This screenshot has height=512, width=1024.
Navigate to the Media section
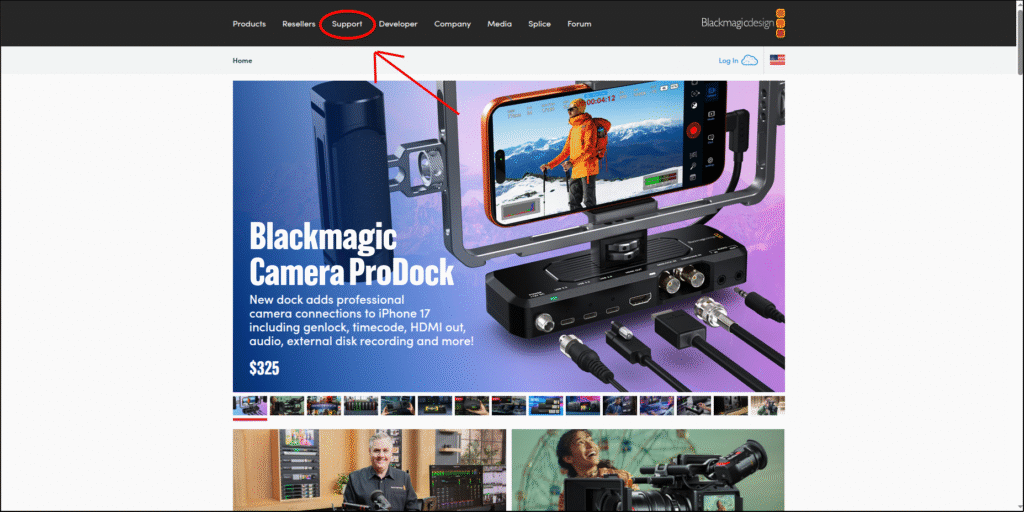(x=499, y=24)
